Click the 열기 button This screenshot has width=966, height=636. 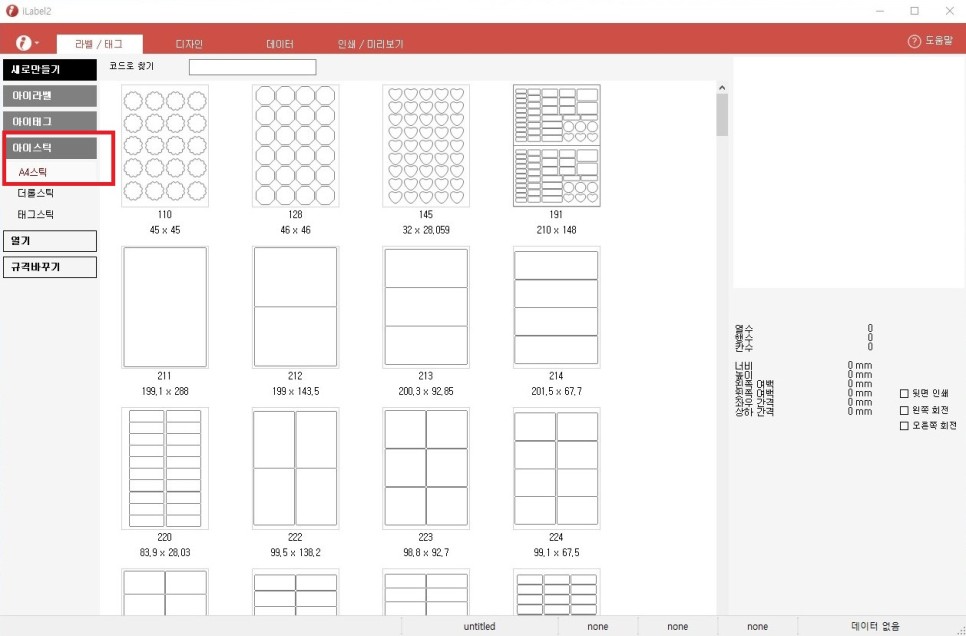(50, 241)
